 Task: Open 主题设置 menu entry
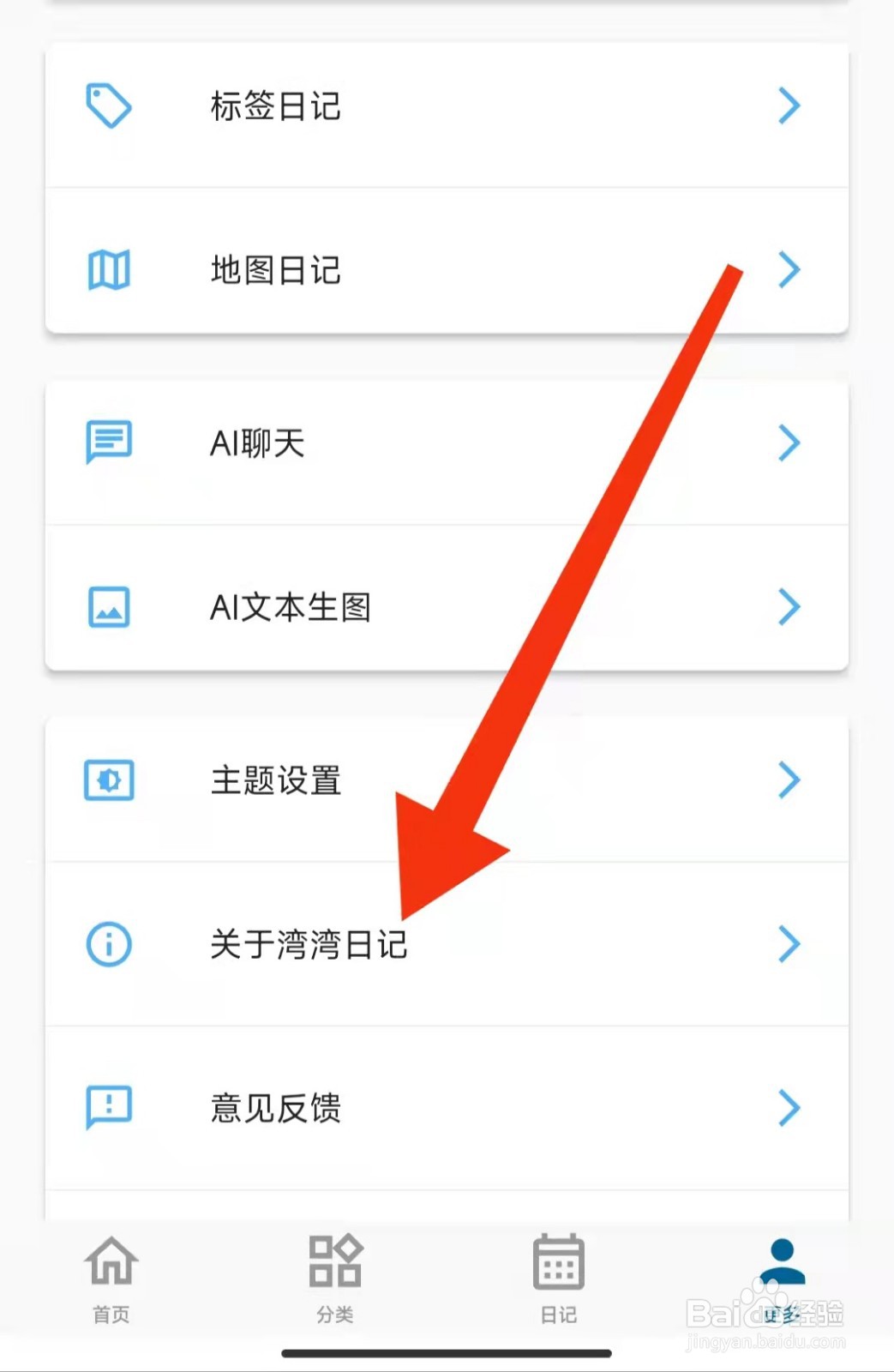click(x=447, y=780)
